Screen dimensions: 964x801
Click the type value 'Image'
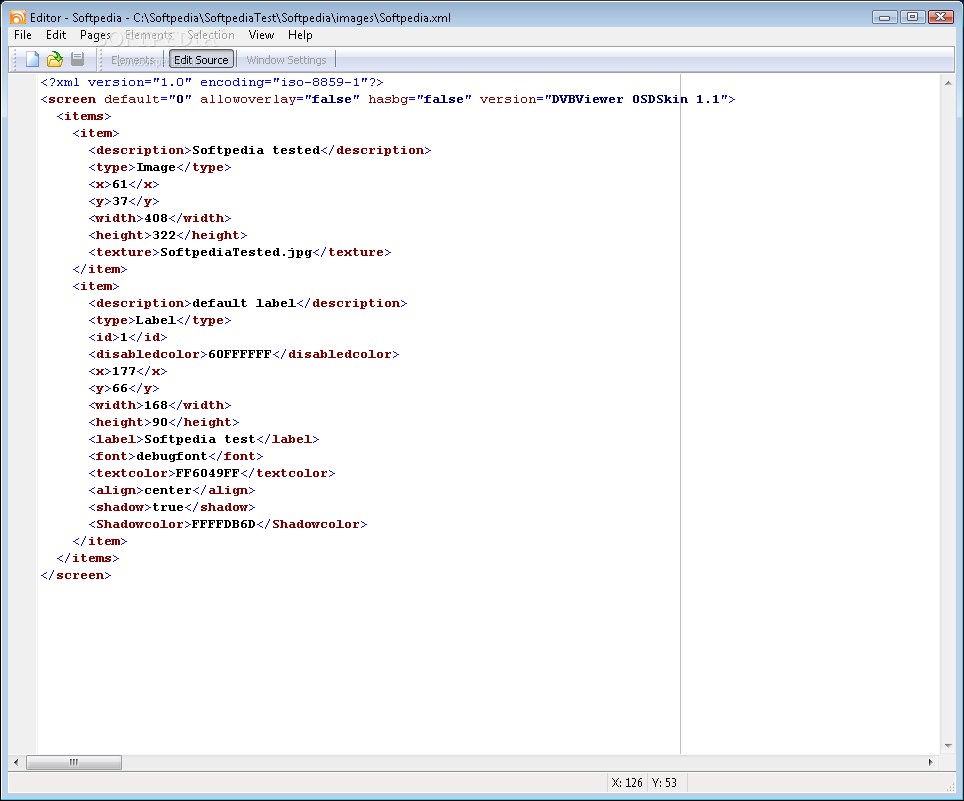point(156,167)
